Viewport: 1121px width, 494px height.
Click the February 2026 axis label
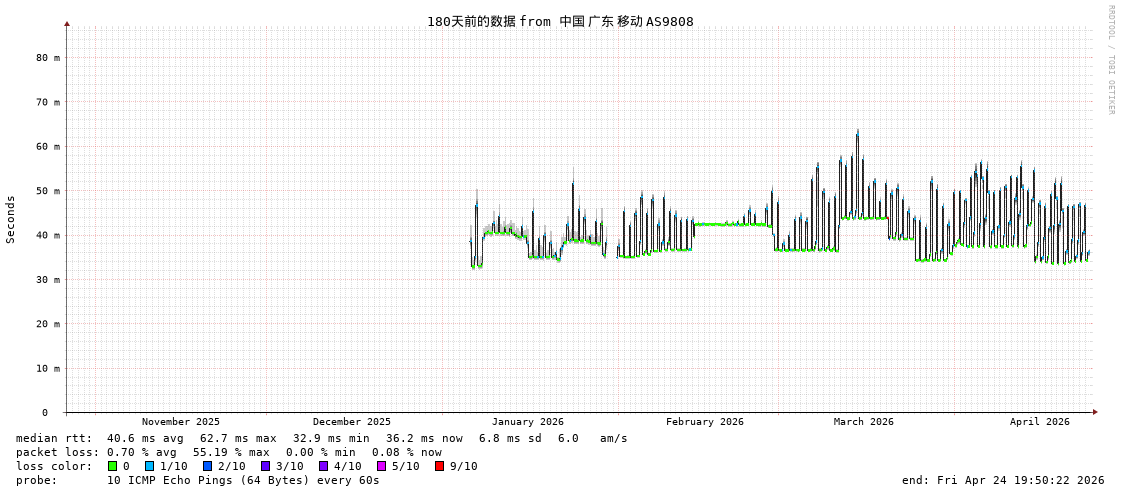tap(705, 422)
